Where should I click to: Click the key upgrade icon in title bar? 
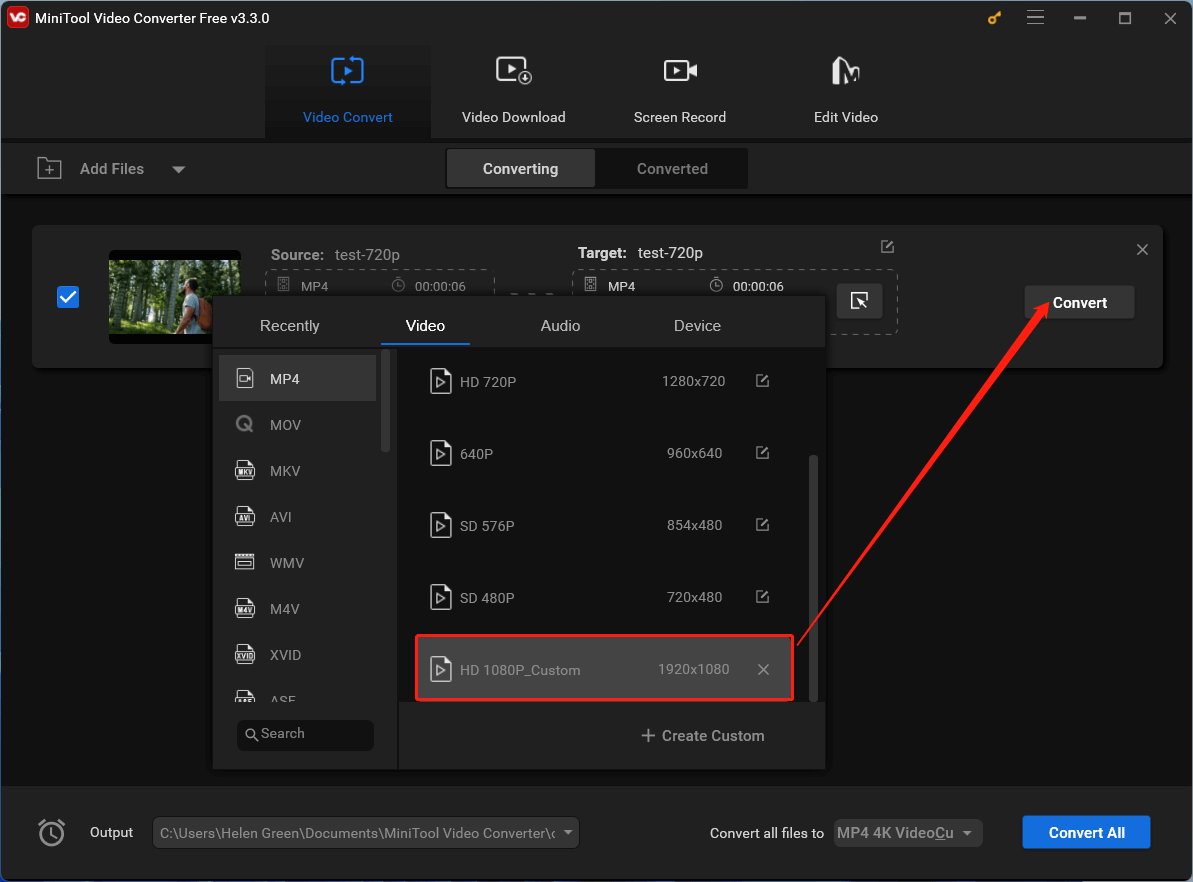[994, 18]
